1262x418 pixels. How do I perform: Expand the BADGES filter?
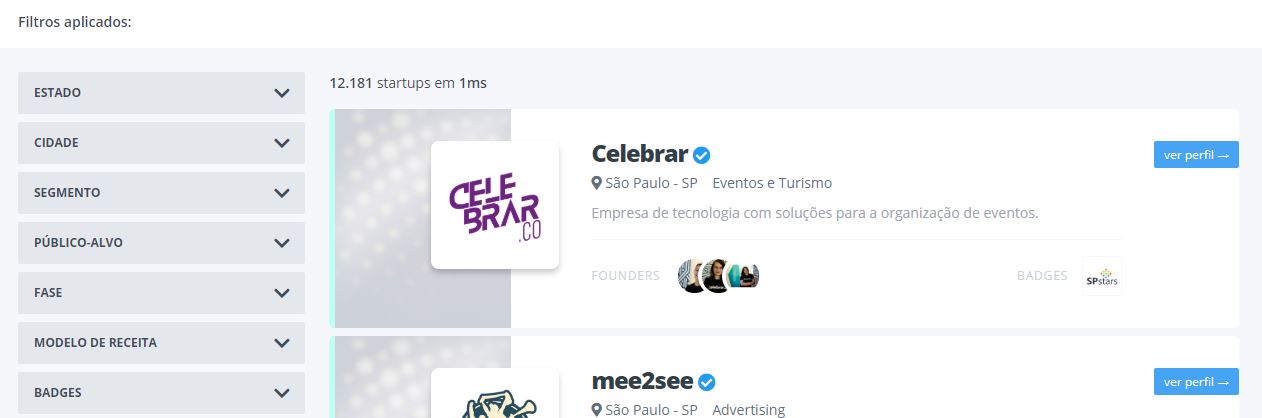pyautogui.click(x=161, y=393)
